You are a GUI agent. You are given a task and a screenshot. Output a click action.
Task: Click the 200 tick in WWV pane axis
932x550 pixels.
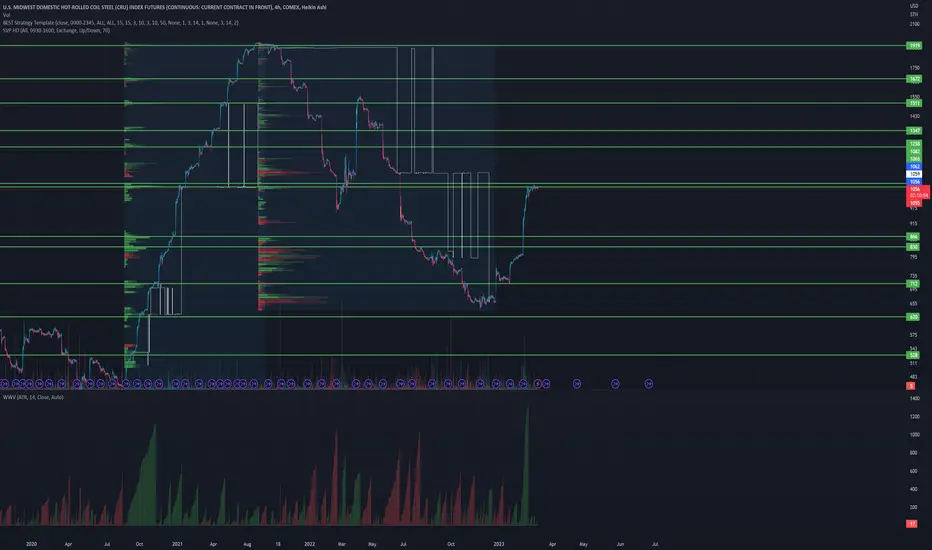(914, 507)
